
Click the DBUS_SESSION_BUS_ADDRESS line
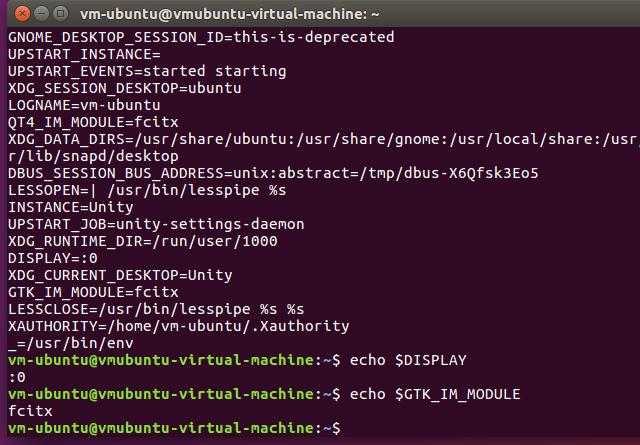click(273, 174)
